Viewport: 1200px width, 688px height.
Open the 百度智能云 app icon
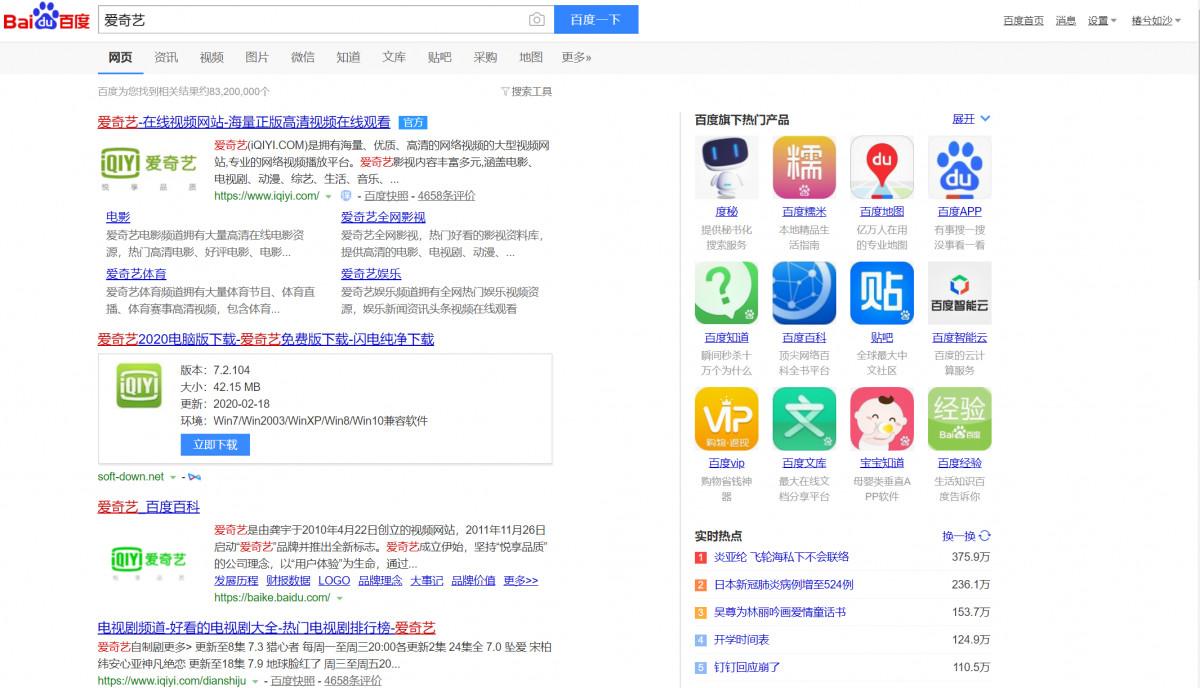(960, 293)
